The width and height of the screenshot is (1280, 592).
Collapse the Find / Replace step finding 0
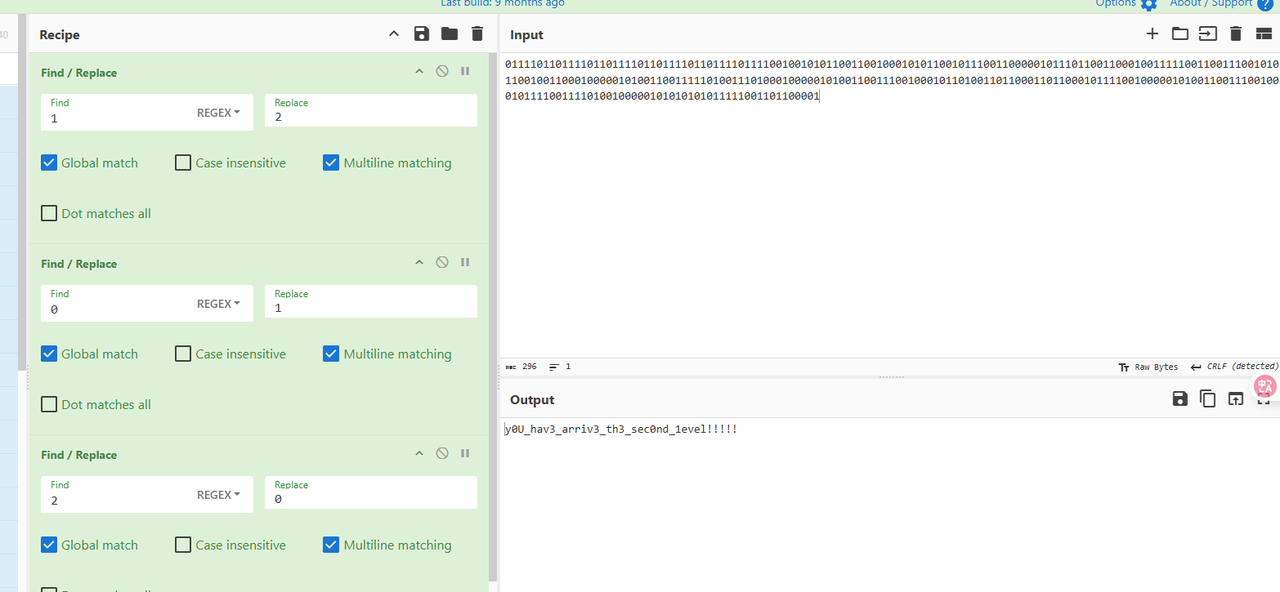point(420,263)
